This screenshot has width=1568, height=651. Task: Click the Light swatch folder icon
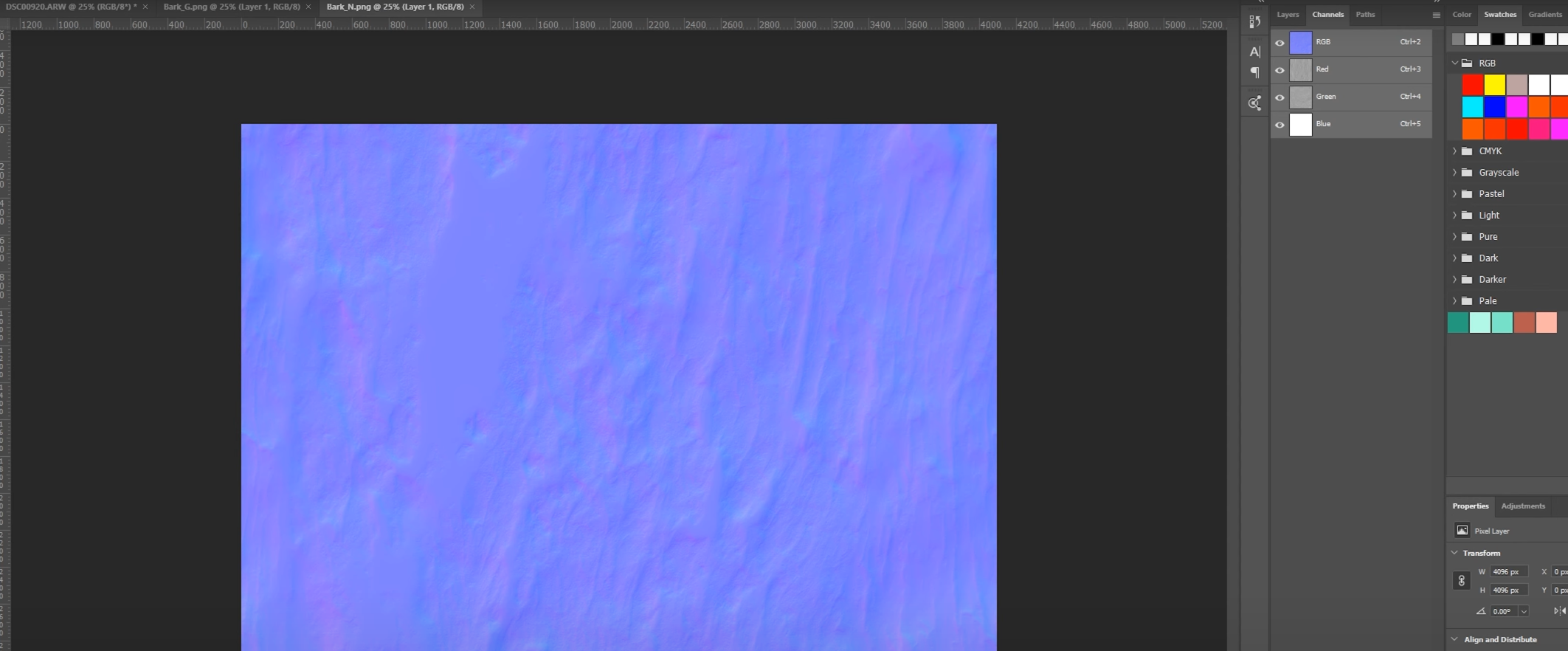pos(1467,216)
